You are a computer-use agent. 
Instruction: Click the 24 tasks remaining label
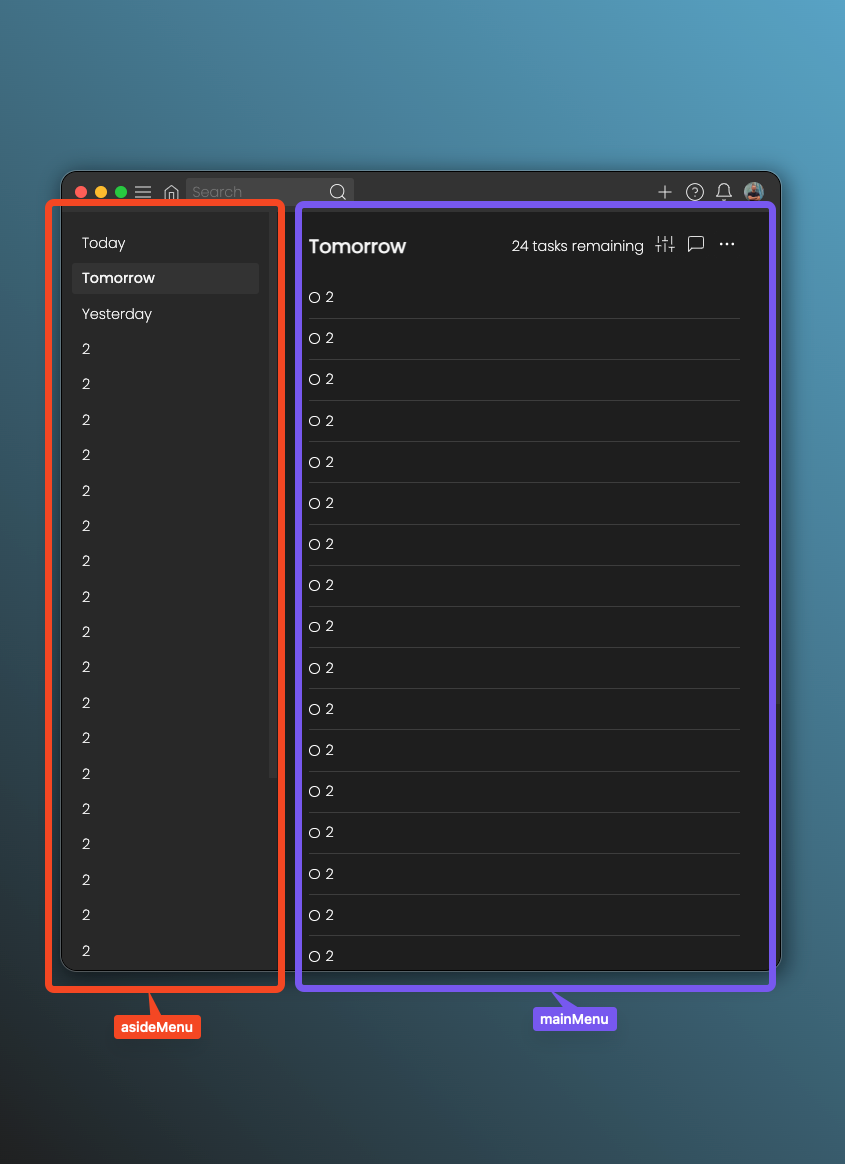click(x=577, y=246)
